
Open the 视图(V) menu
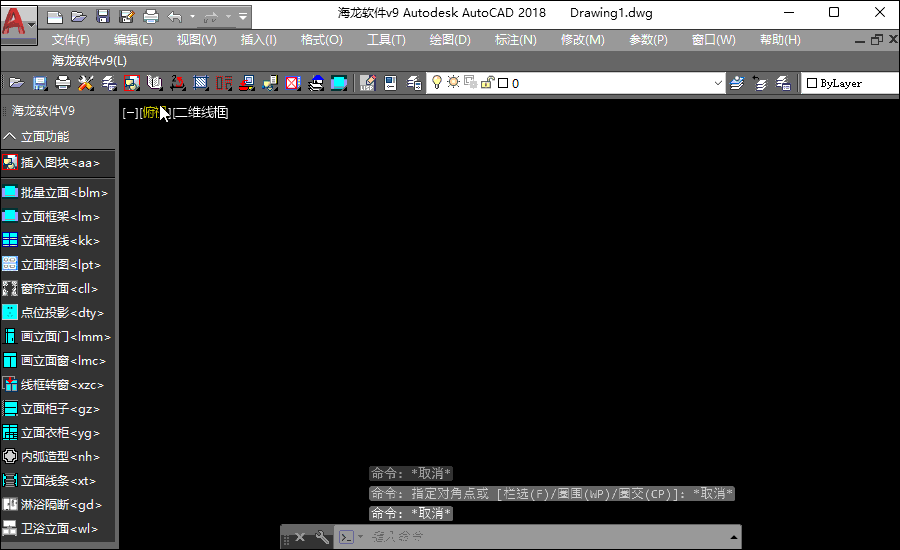point(196,40)
